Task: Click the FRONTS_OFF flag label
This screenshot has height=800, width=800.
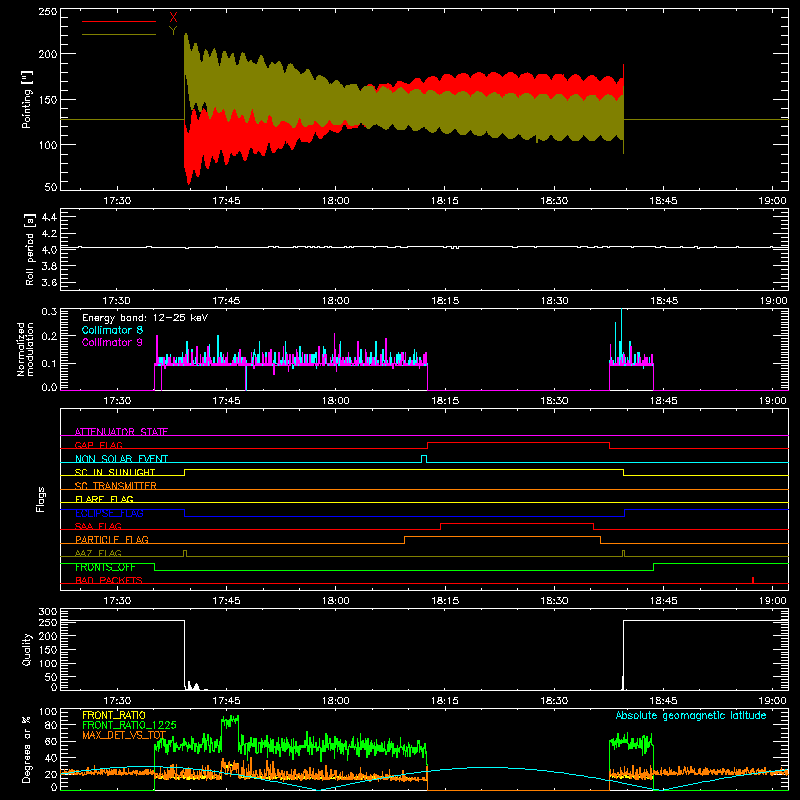Action: pos(105,567)
